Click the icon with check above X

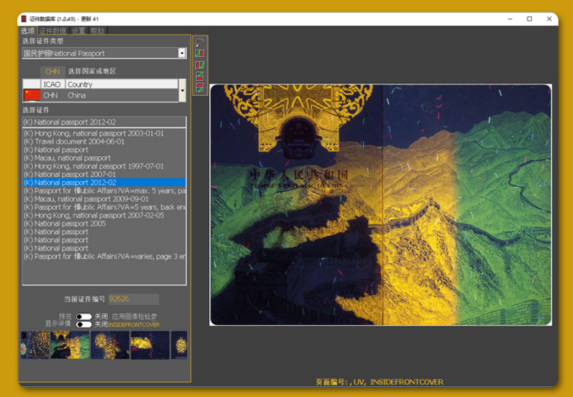[200, 76]
